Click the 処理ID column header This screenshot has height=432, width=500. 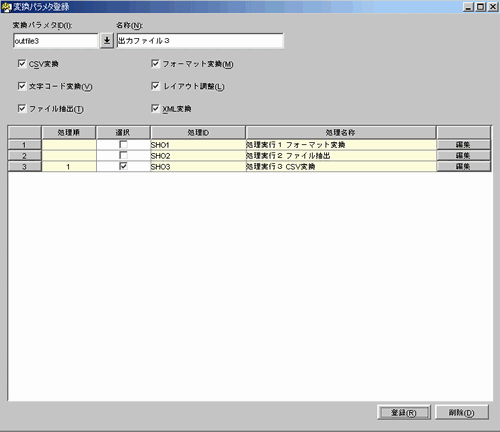198,133
